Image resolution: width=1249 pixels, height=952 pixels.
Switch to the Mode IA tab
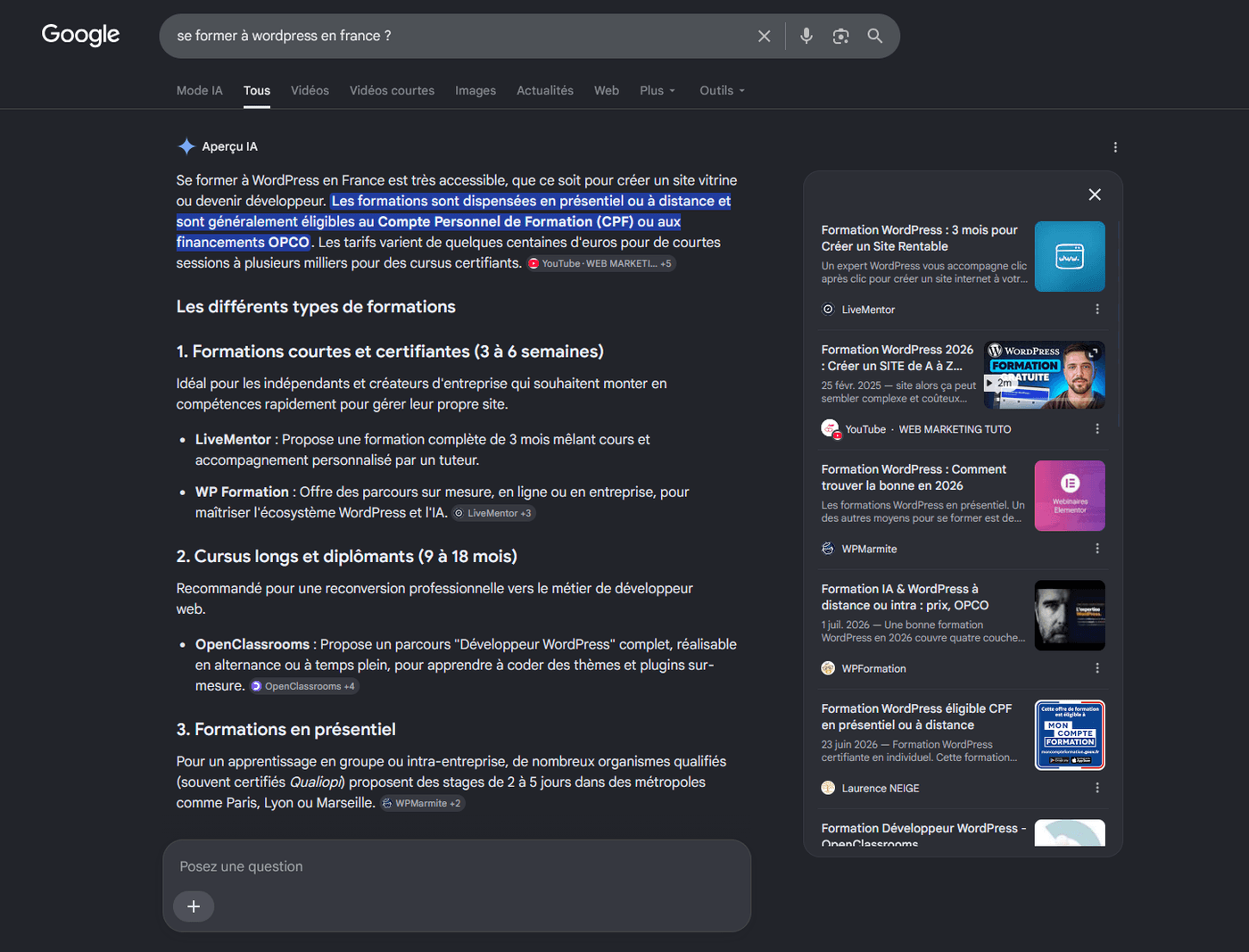click(x=200, y=90)
